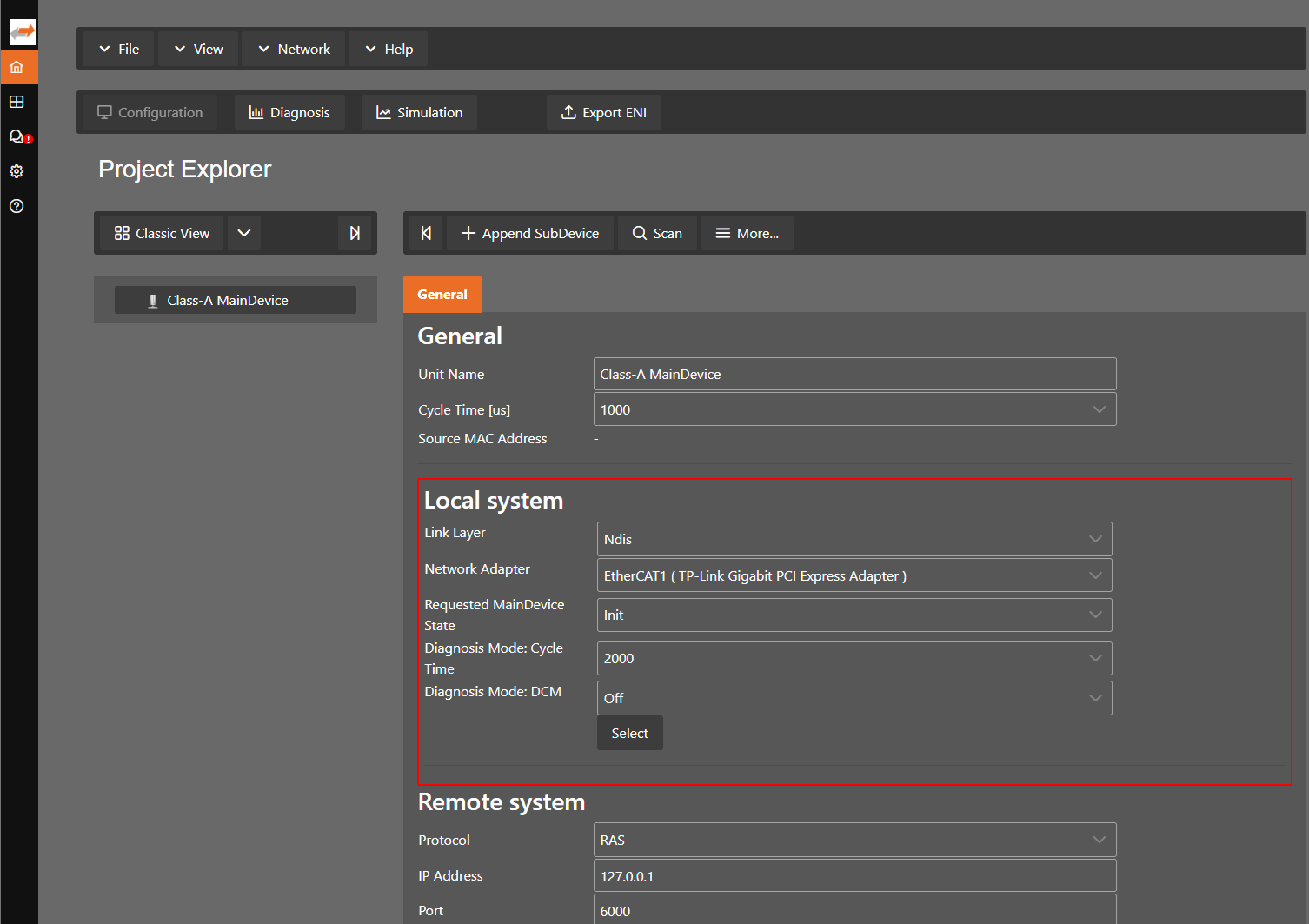Viewport: 1309px width, 924px height.
Task: Click the IP Address input field
Action: (855, 875)
